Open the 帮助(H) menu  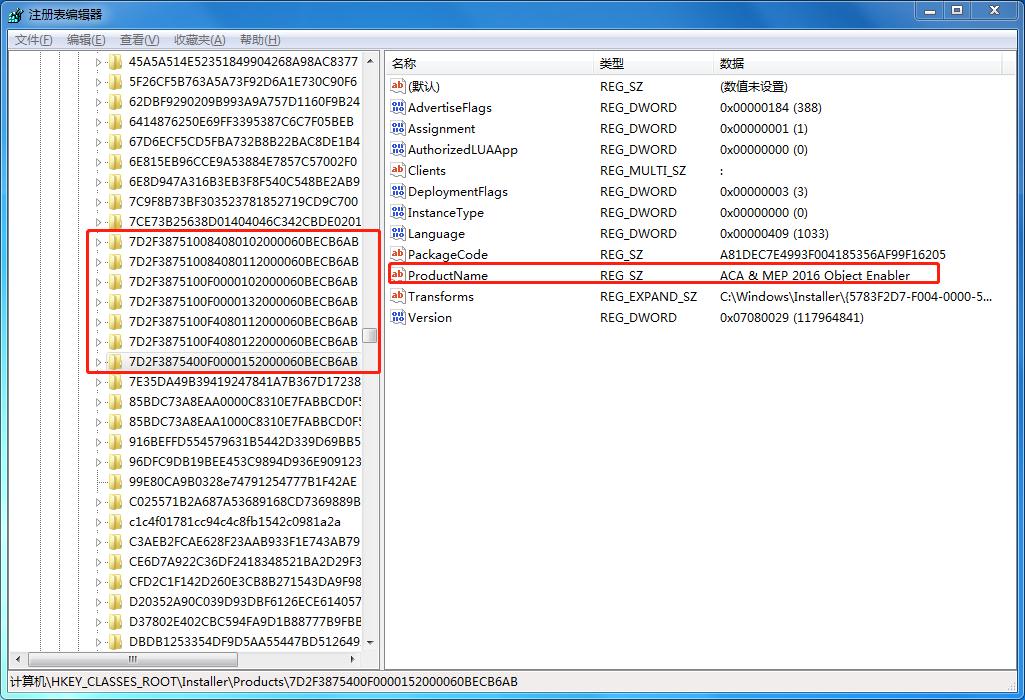click(x=260, y=40)
